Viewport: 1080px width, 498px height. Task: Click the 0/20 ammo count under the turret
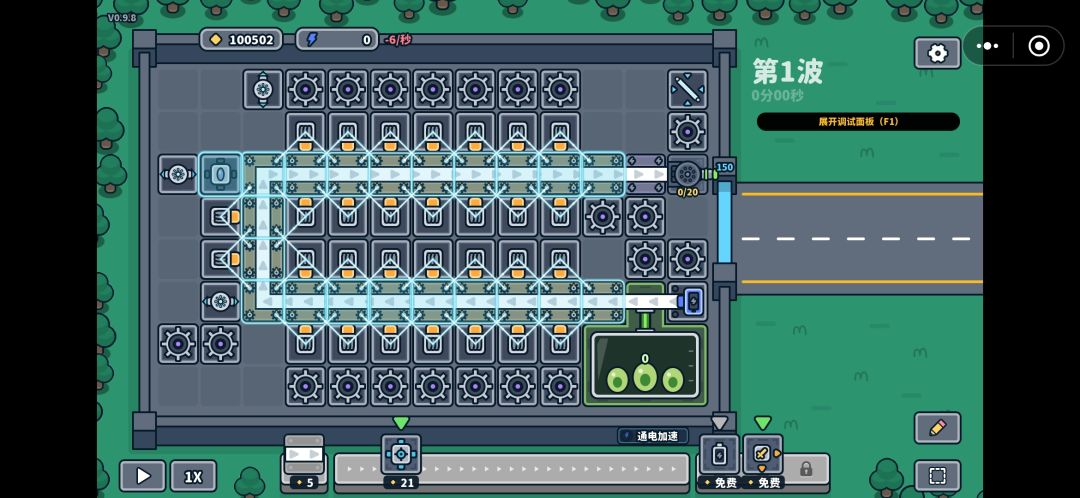click(687, 193)
